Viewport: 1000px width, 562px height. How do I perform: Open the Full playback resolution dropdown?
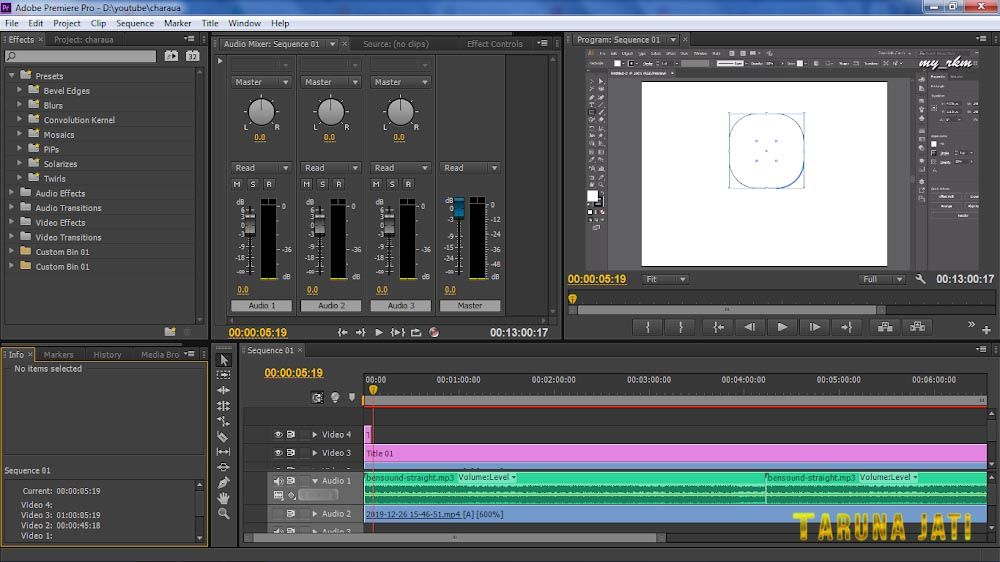click(882, 279)
